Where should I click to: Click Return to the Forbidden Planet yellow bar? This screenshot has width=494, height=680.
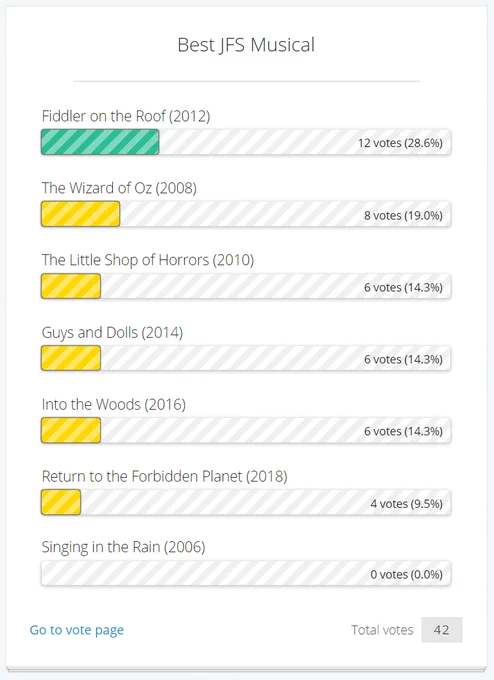pos(61,502)
